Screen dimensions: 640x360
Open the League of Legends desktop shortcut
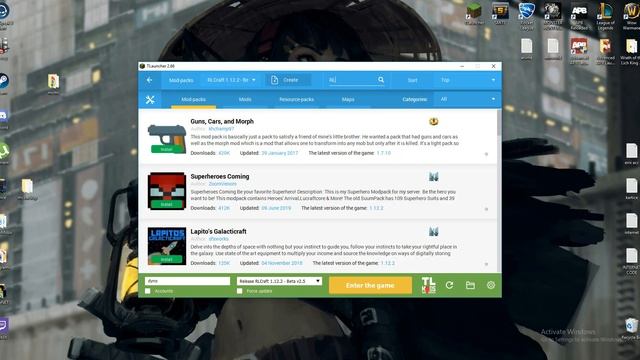tap(605, 16)
